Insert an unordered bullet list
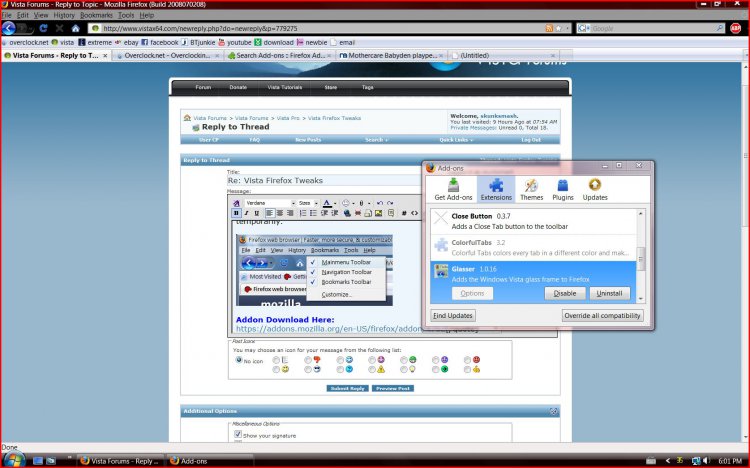Image resolution: width=750 pixels, height=468 pixels. 313,213
